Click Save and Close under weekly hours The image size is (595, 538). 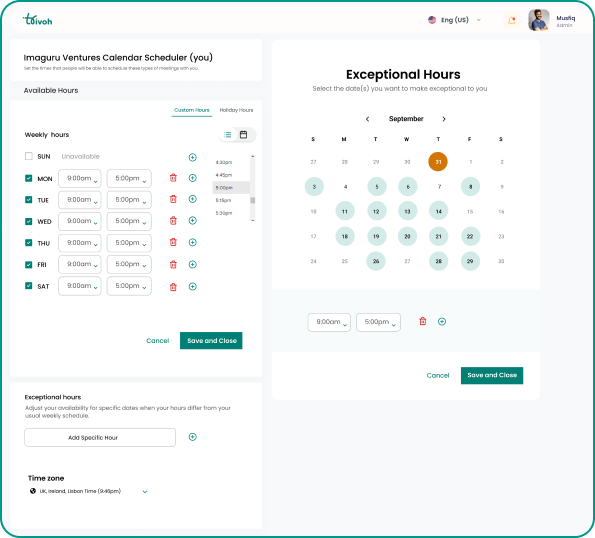click(211, 341)
